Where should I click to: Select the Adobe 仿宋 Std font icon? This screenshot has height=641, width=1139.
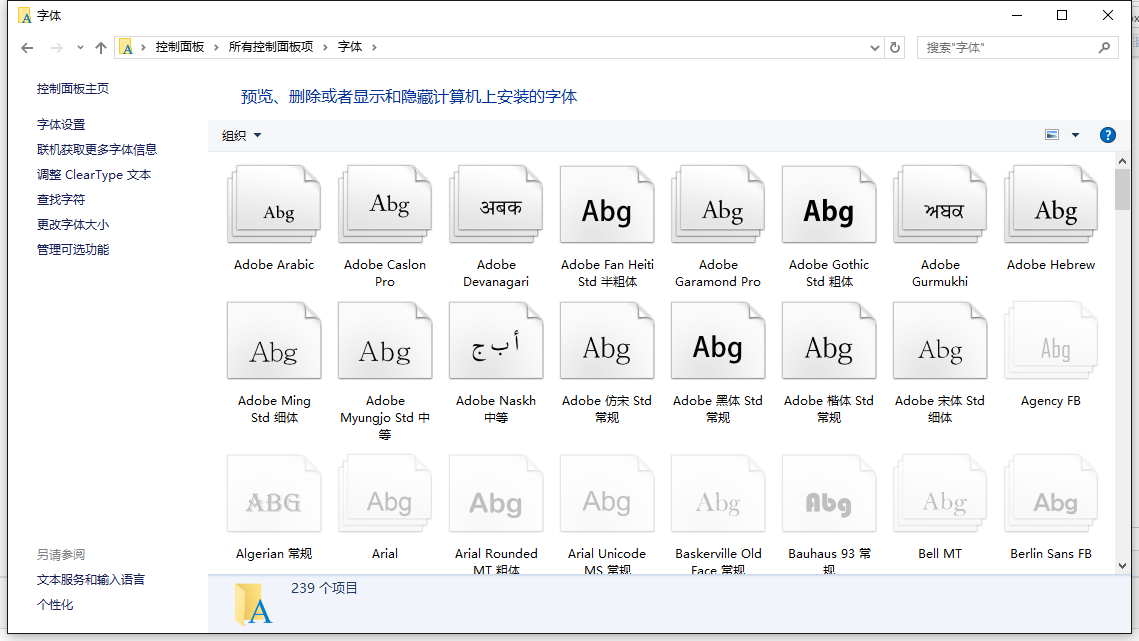pyautogui.click(x=607, y=341)
